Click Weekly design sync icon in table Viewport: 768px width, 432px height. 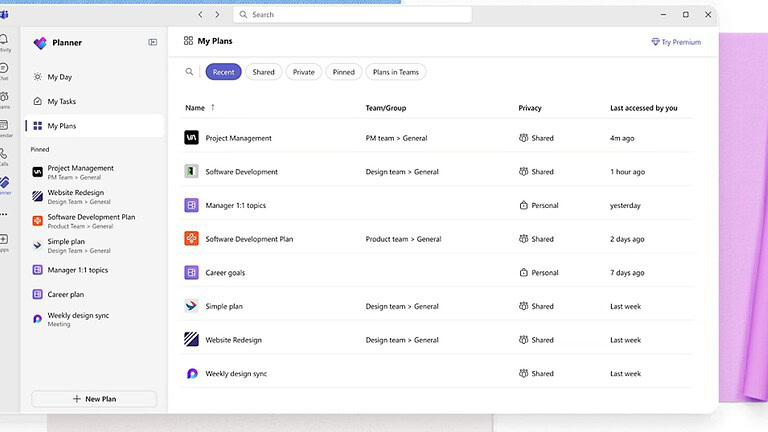[192, 373]
